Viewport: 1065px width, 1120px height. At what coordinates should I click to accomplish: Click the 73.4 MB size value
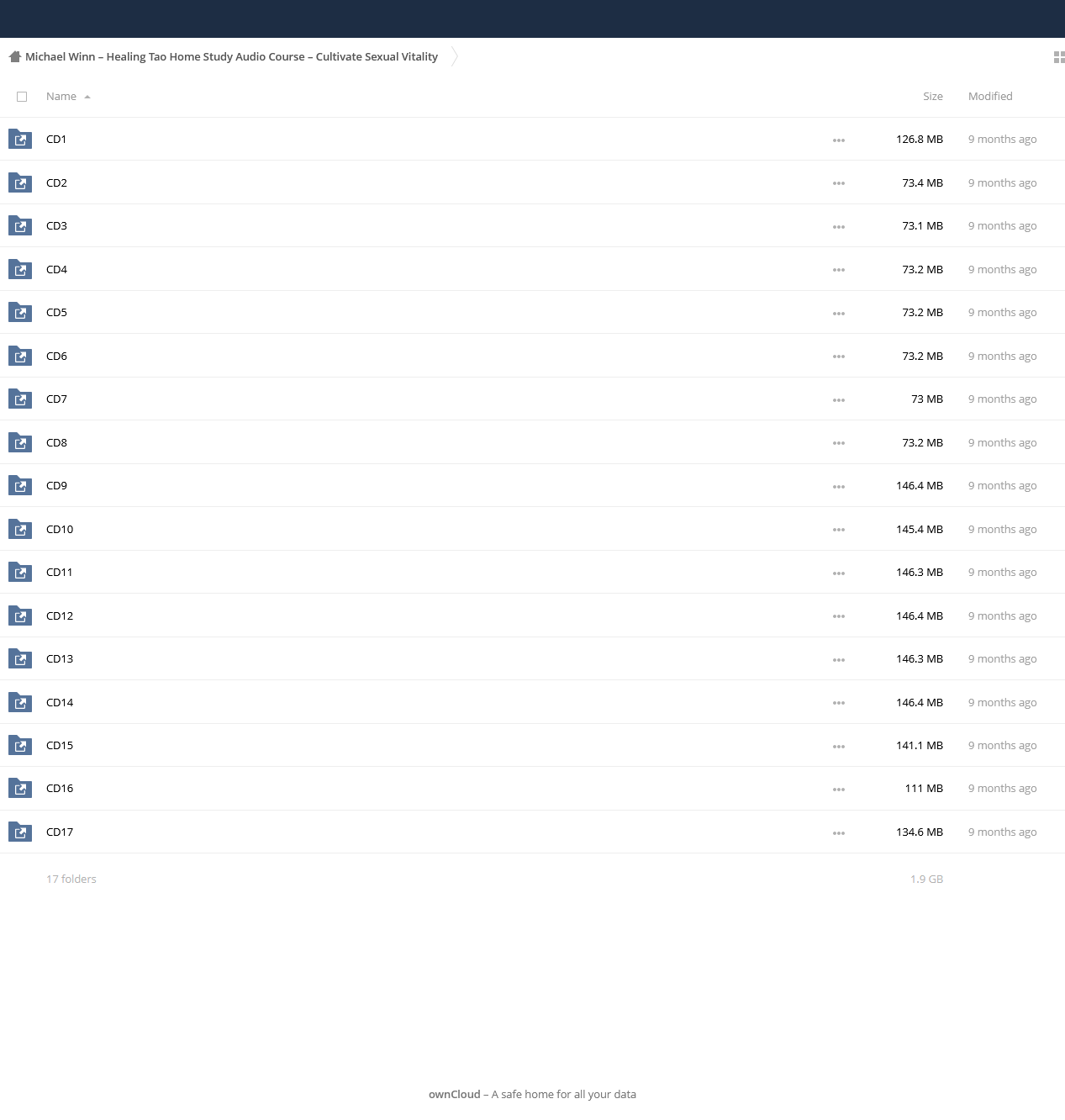(922, 182)
